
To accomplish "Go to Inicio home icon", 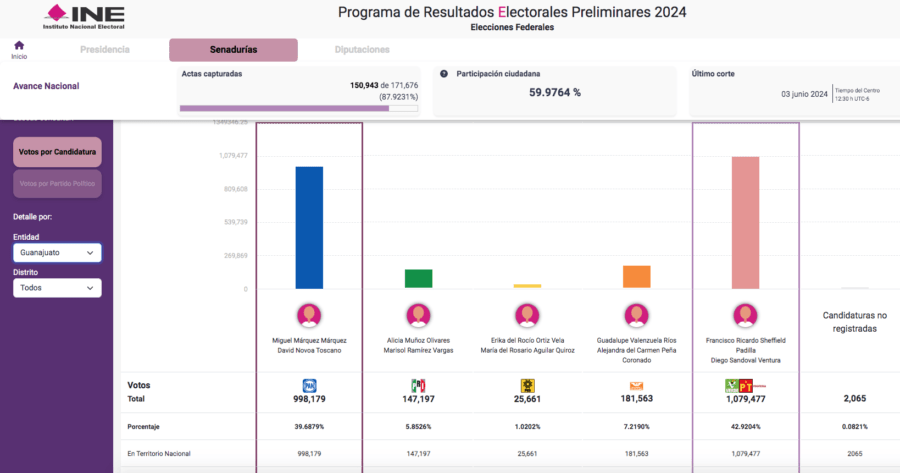I will (x=19, y=46).
